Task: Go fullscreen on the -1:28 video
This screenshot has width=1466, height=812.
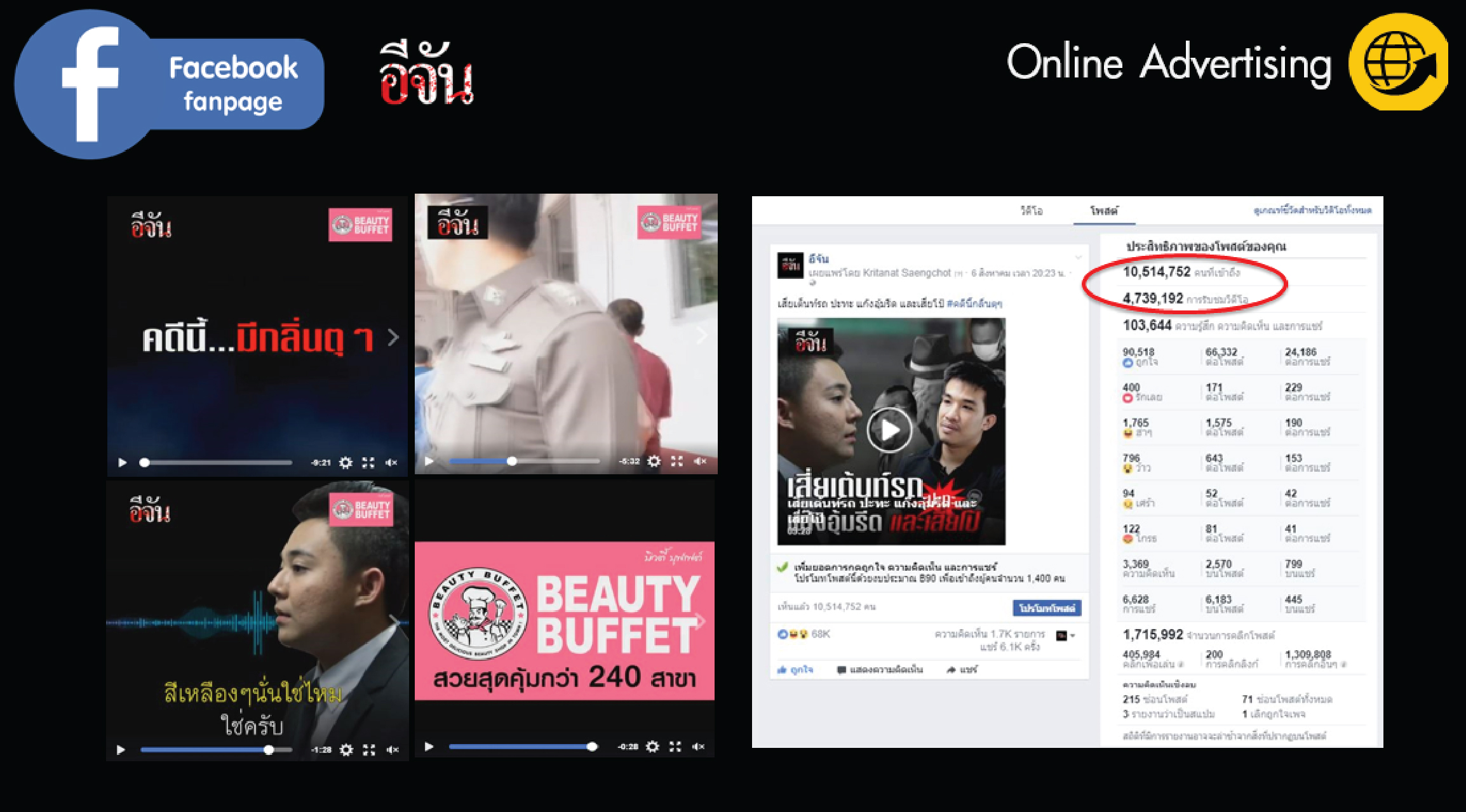Action: (x=369, y=750)
